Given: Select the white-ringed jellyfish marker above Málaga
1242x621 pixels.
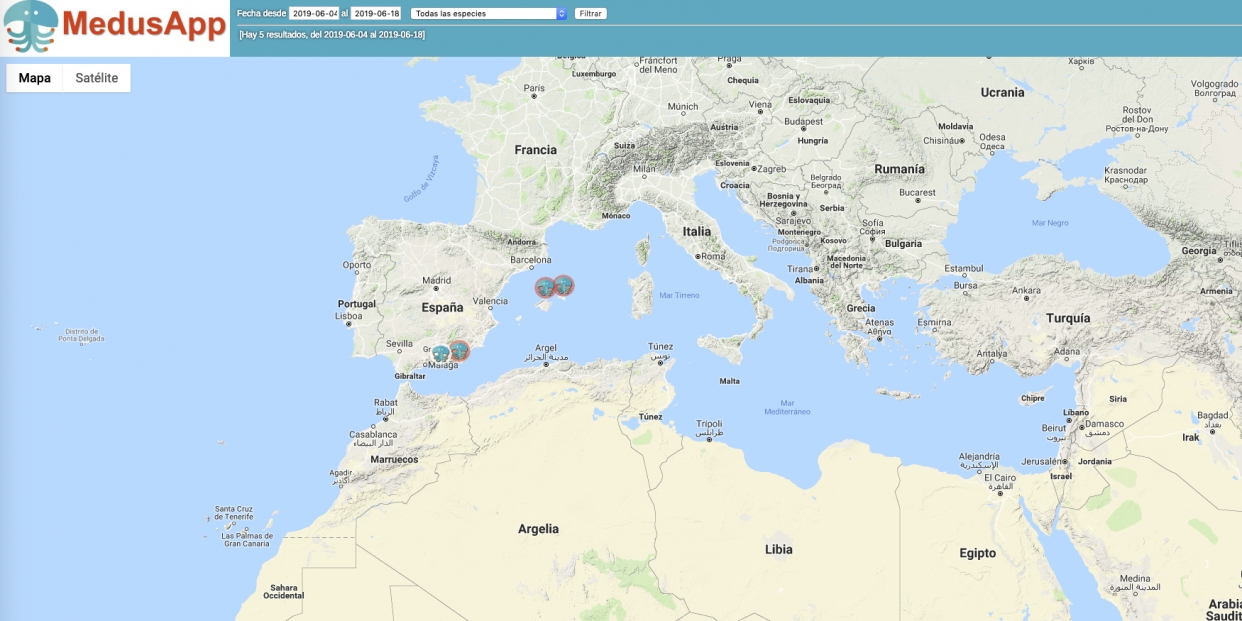Looking at the screenshot, I should [440, 353].
